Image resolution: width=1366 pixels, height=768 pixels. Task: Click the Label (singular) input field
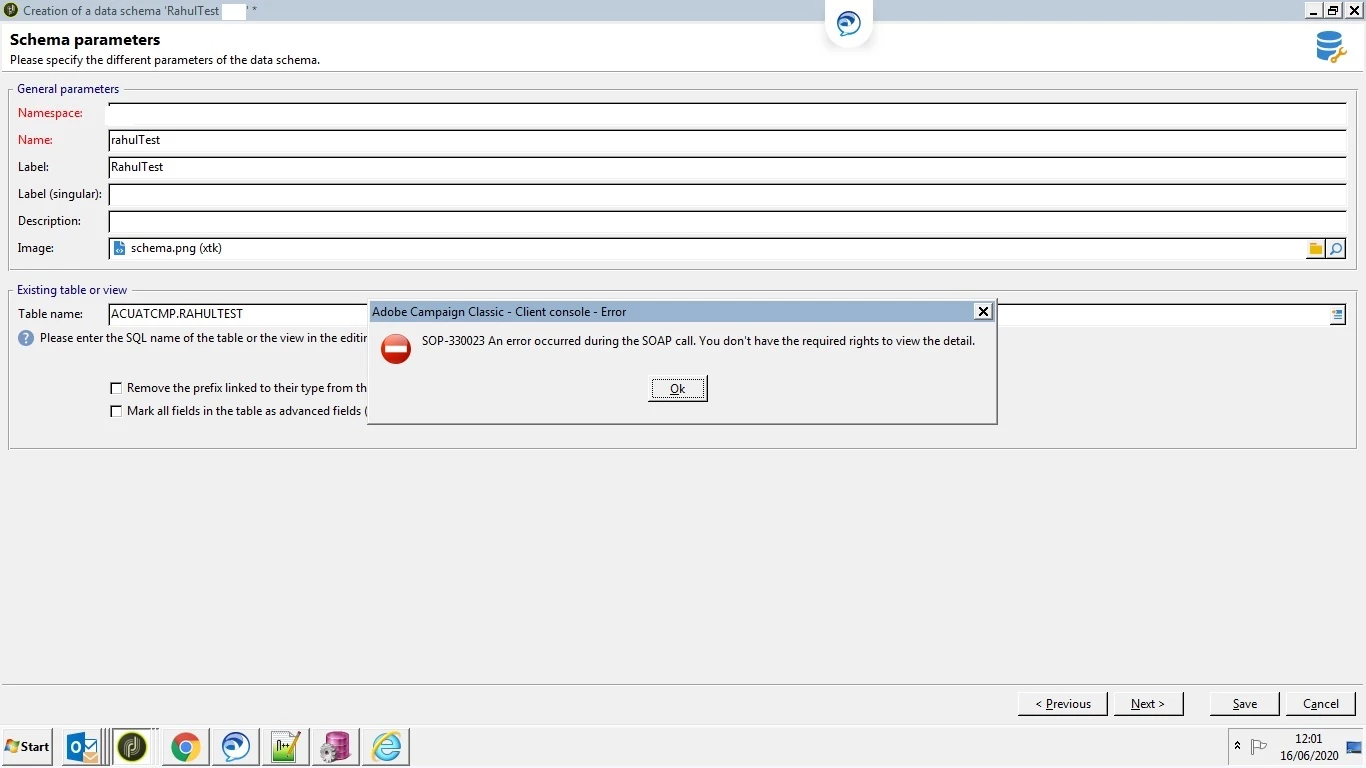[x=727, y=195]
